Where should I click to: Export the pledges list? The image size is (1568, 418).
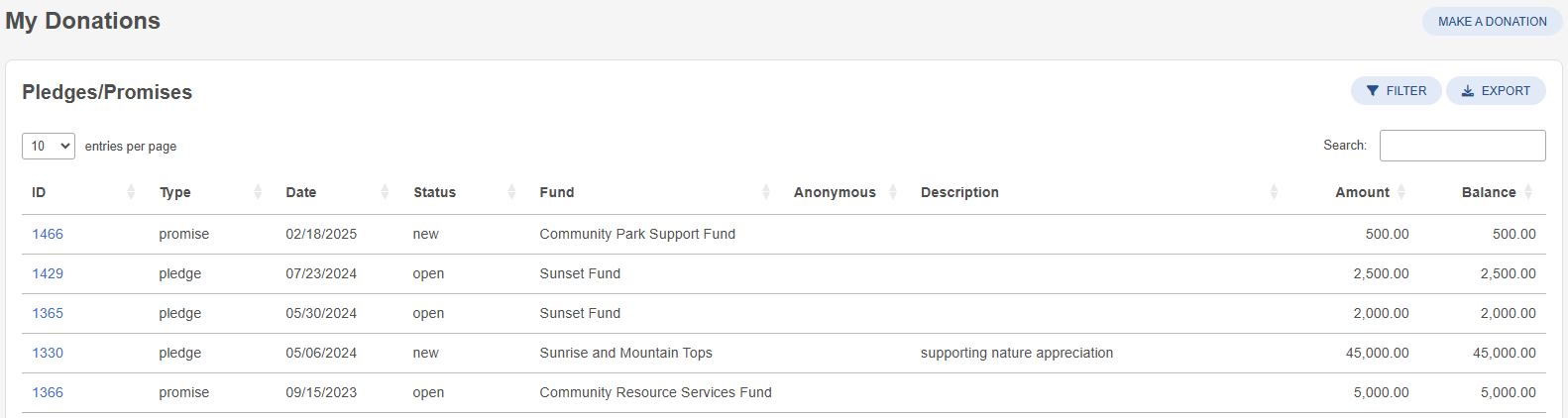[1496, 90]
